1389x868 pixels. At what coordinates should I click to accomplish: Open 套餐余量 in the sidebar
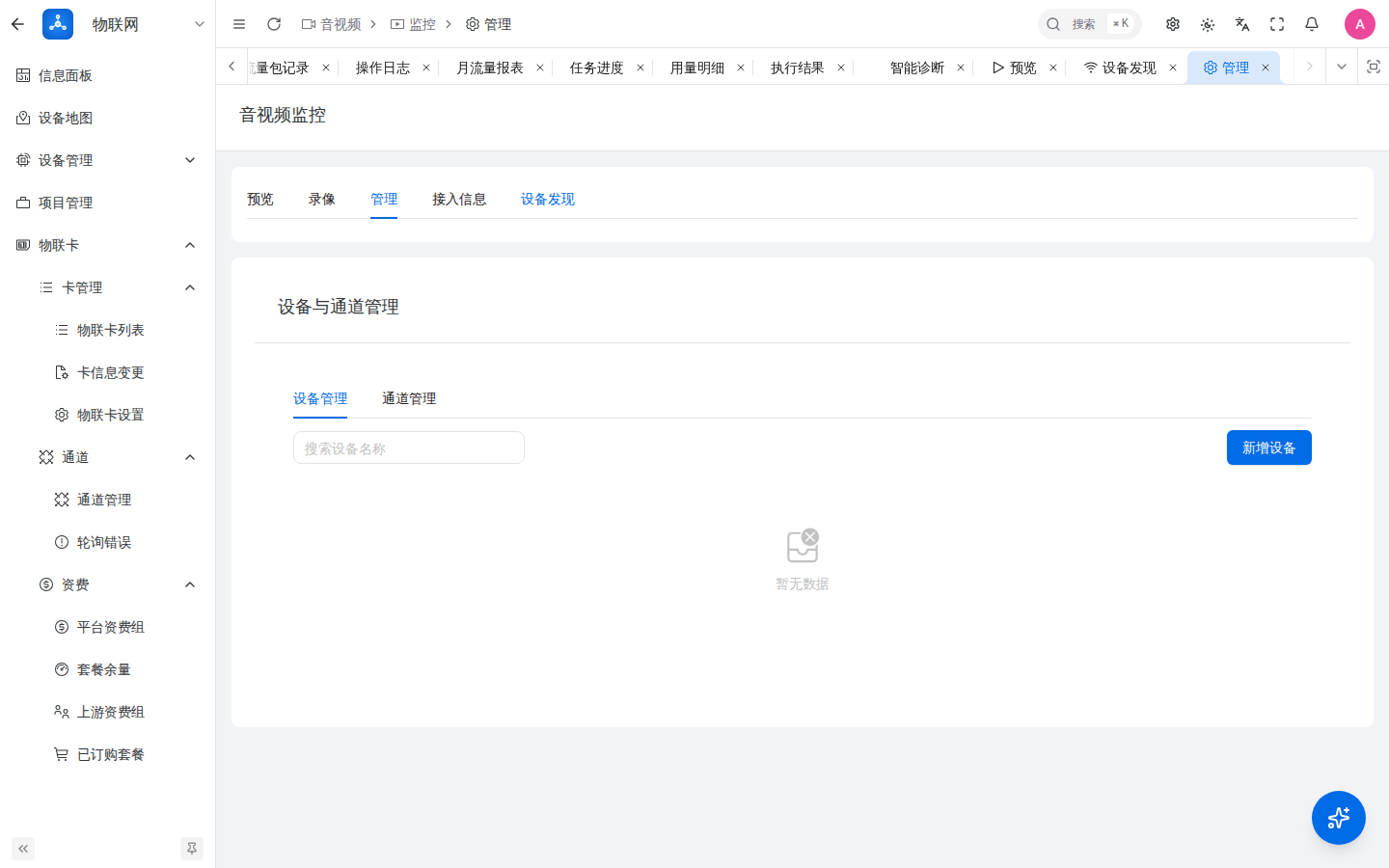click(x=107, y=669)
